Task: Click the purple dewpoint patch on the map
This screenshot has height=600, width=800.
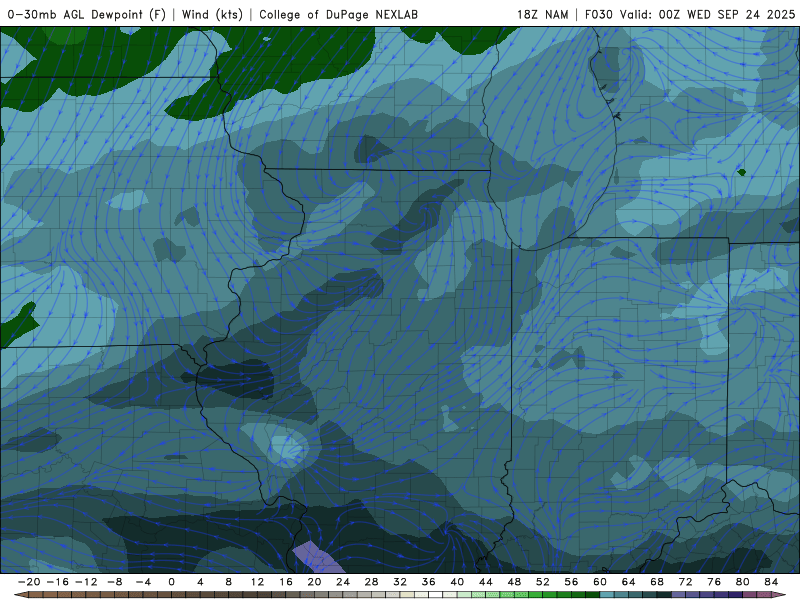Action: [x=318, y=558]
